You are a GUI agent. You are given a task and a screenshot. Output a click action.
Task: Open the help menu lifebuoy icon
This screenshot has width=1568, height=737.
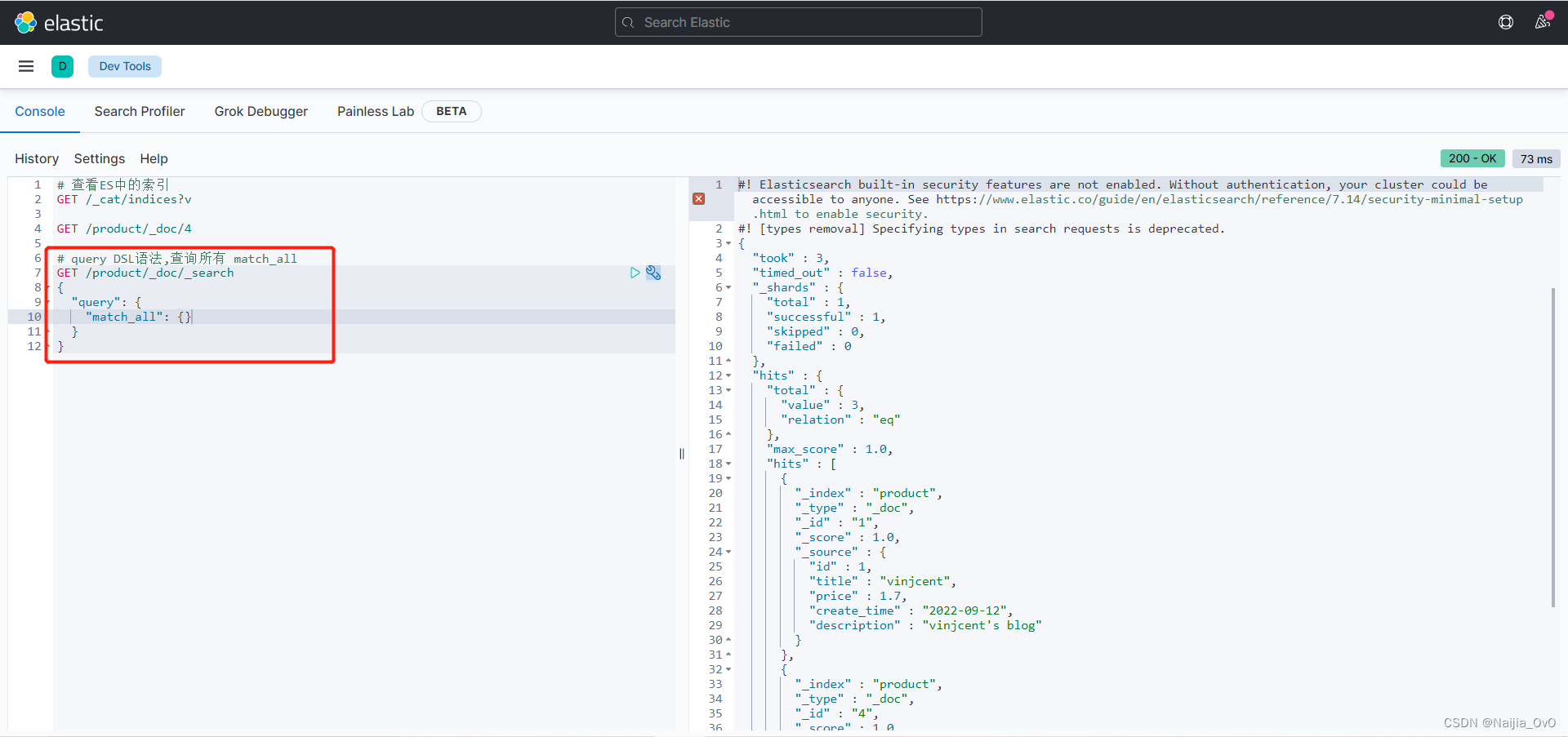tap(1506, 22)
